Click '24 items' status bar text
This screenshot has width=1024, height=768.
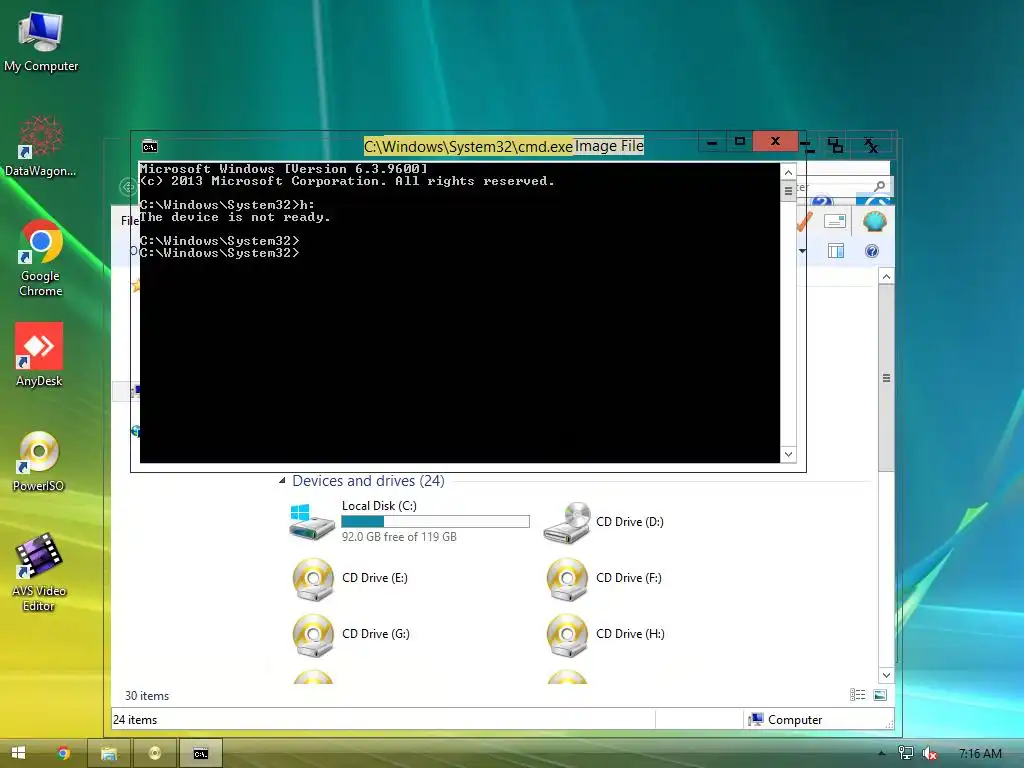click(x=135, y=720)
